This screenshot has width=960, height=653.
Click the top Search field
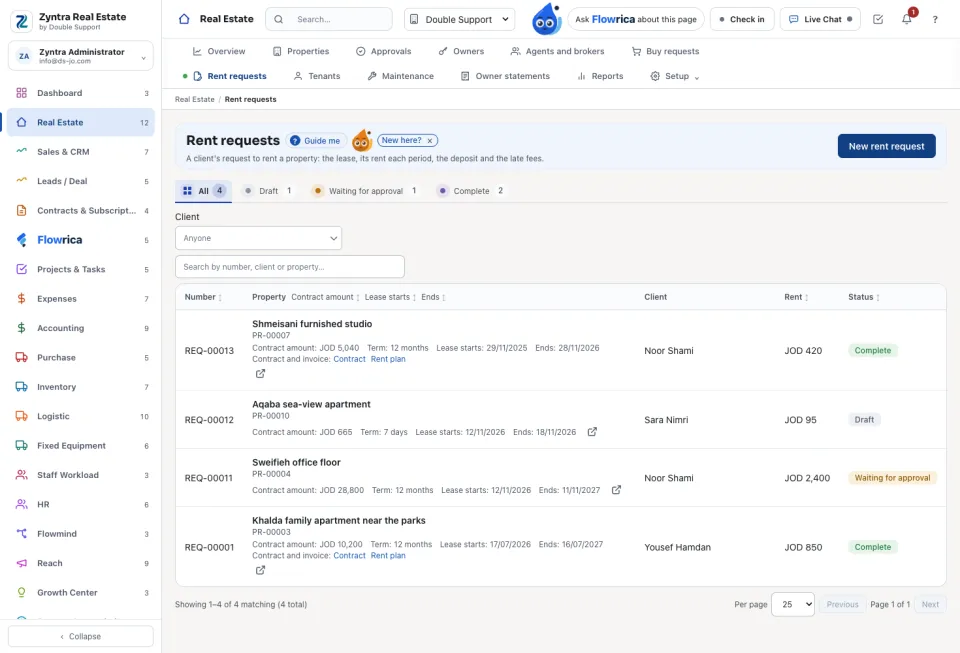(329, 20)
